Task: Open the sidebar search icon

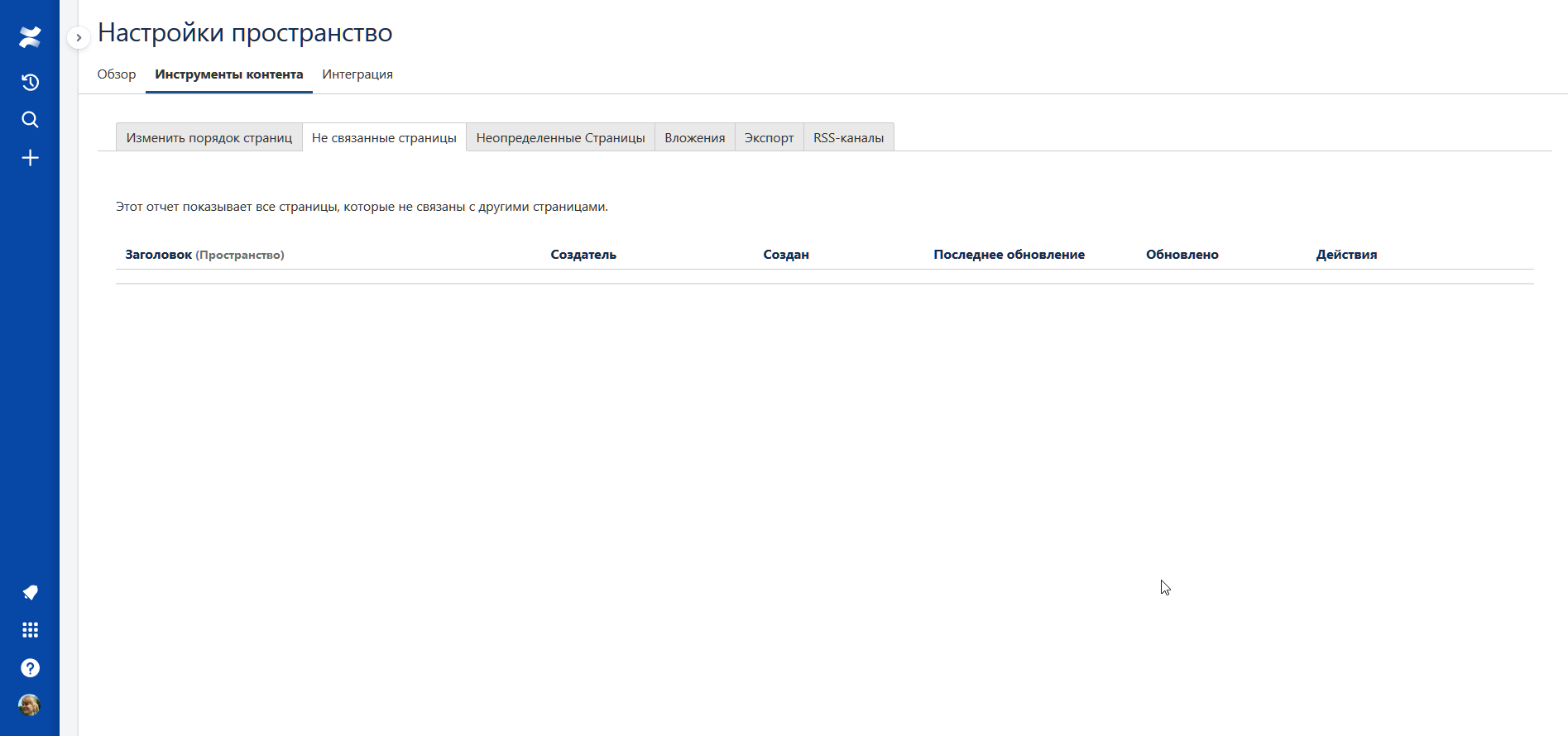Action: pyautogui.click(x=30, y=120)
